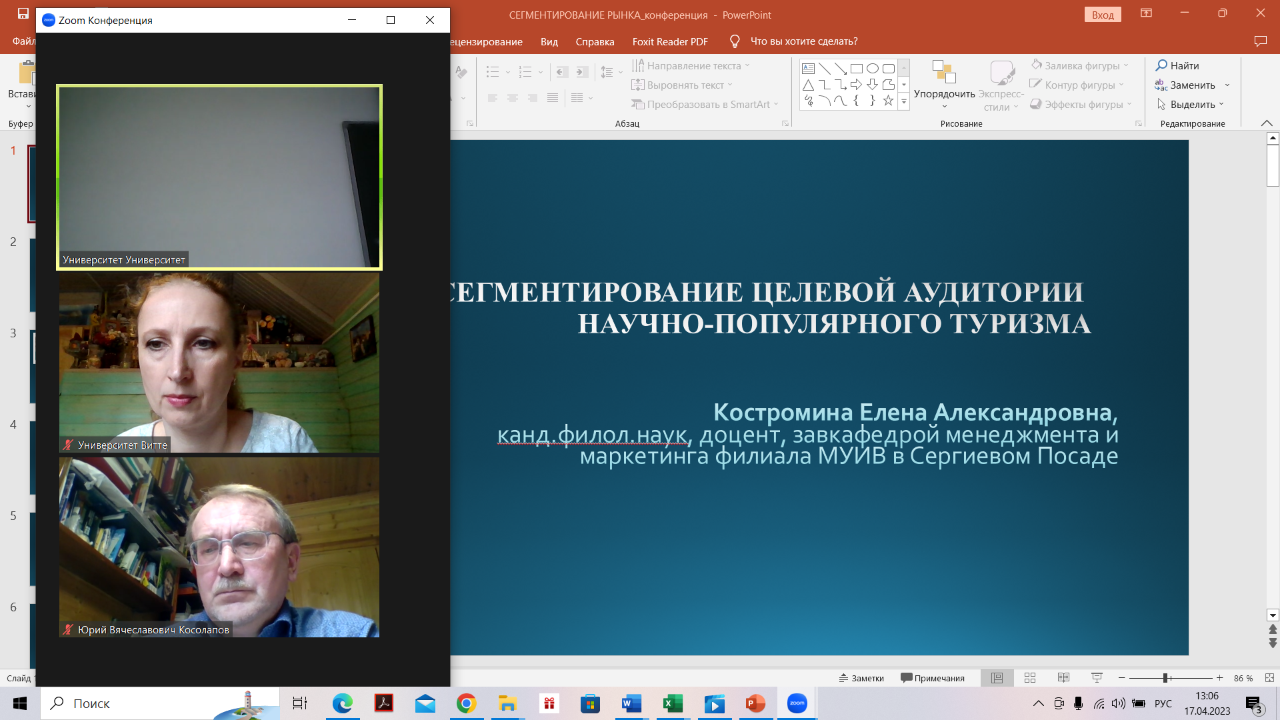Click the 86 % zoom level

[1243, 678]
